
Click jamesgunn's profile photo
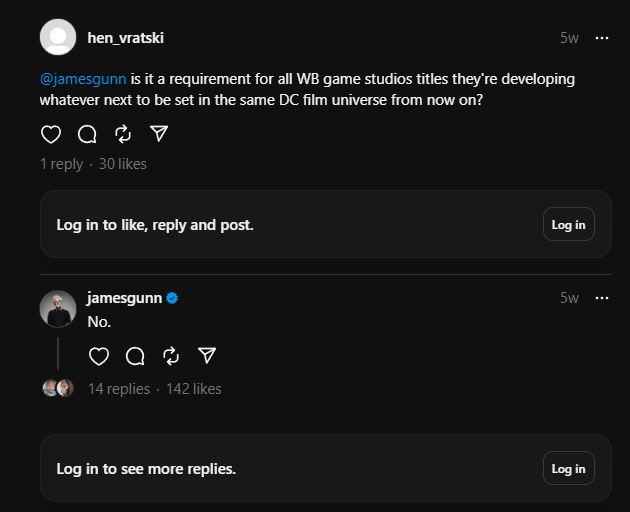[58, 309]
